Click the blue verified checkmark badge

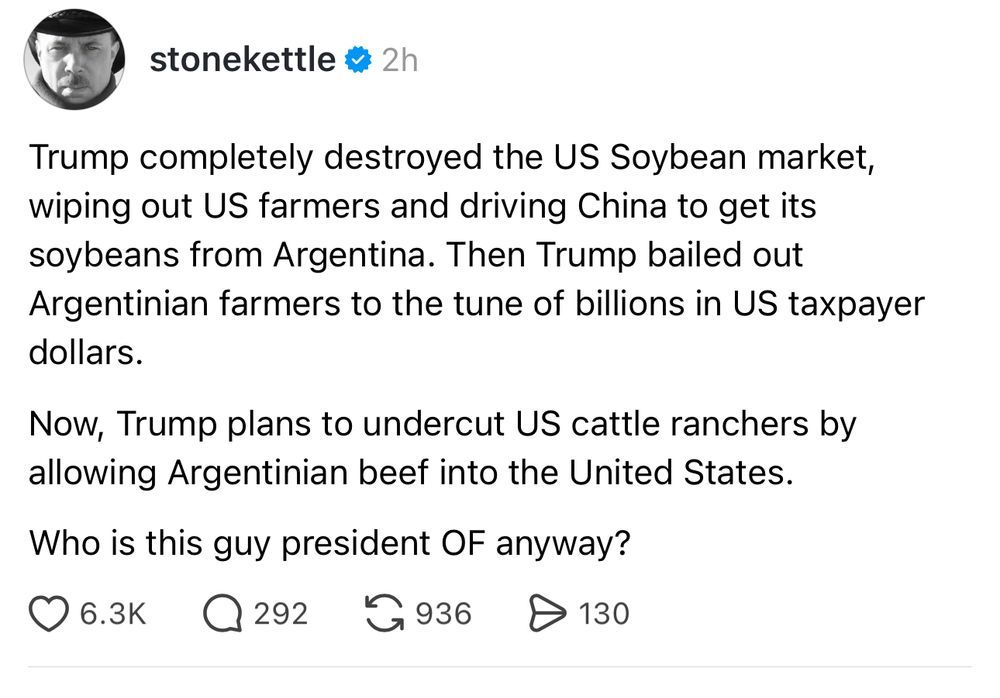(358, 60)
